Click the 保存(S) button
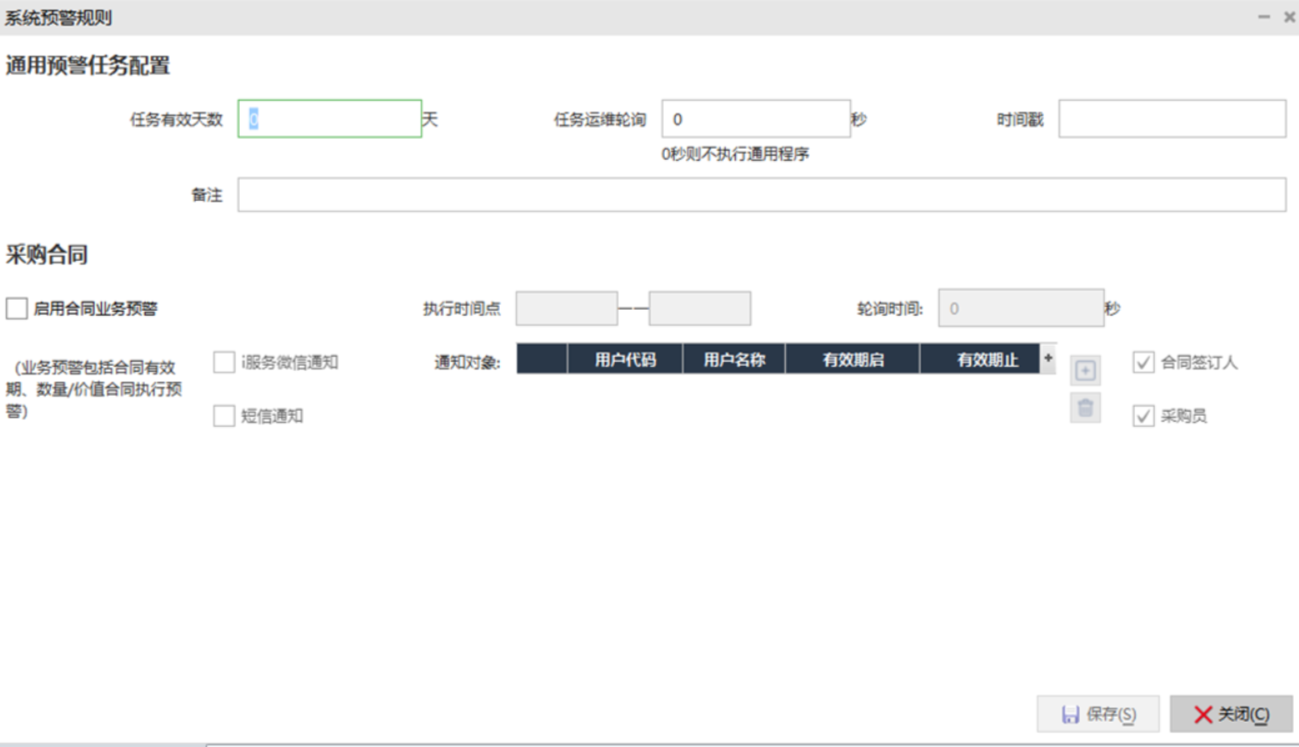The width and height of the screenshot is (1299, 747). [x=1098, y=714]
